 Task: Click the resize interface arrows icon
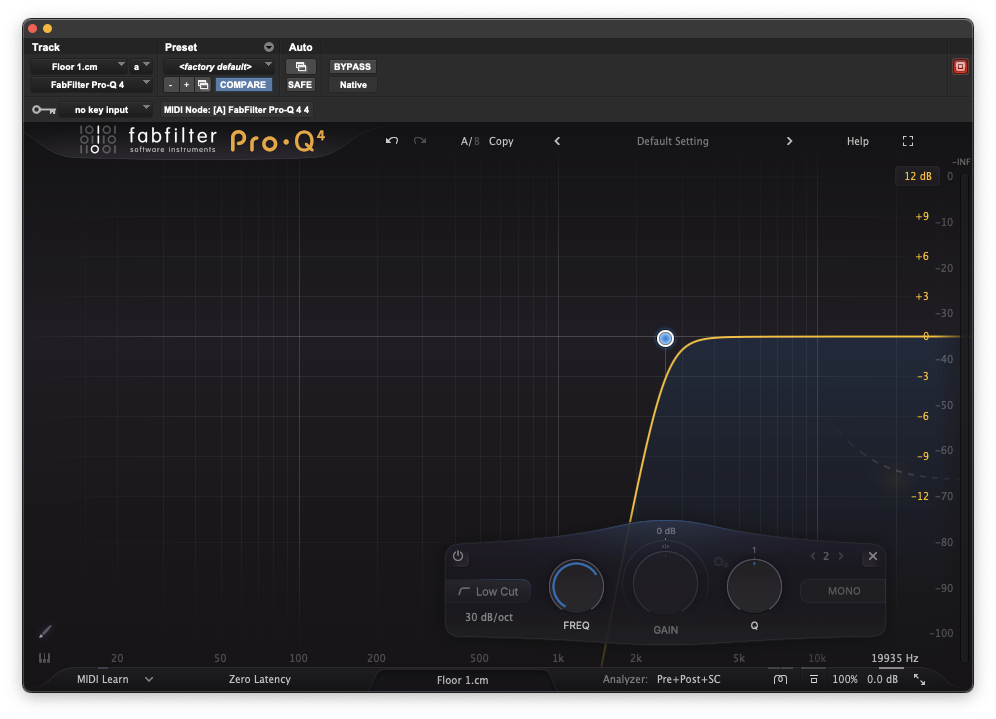point(919,679)
